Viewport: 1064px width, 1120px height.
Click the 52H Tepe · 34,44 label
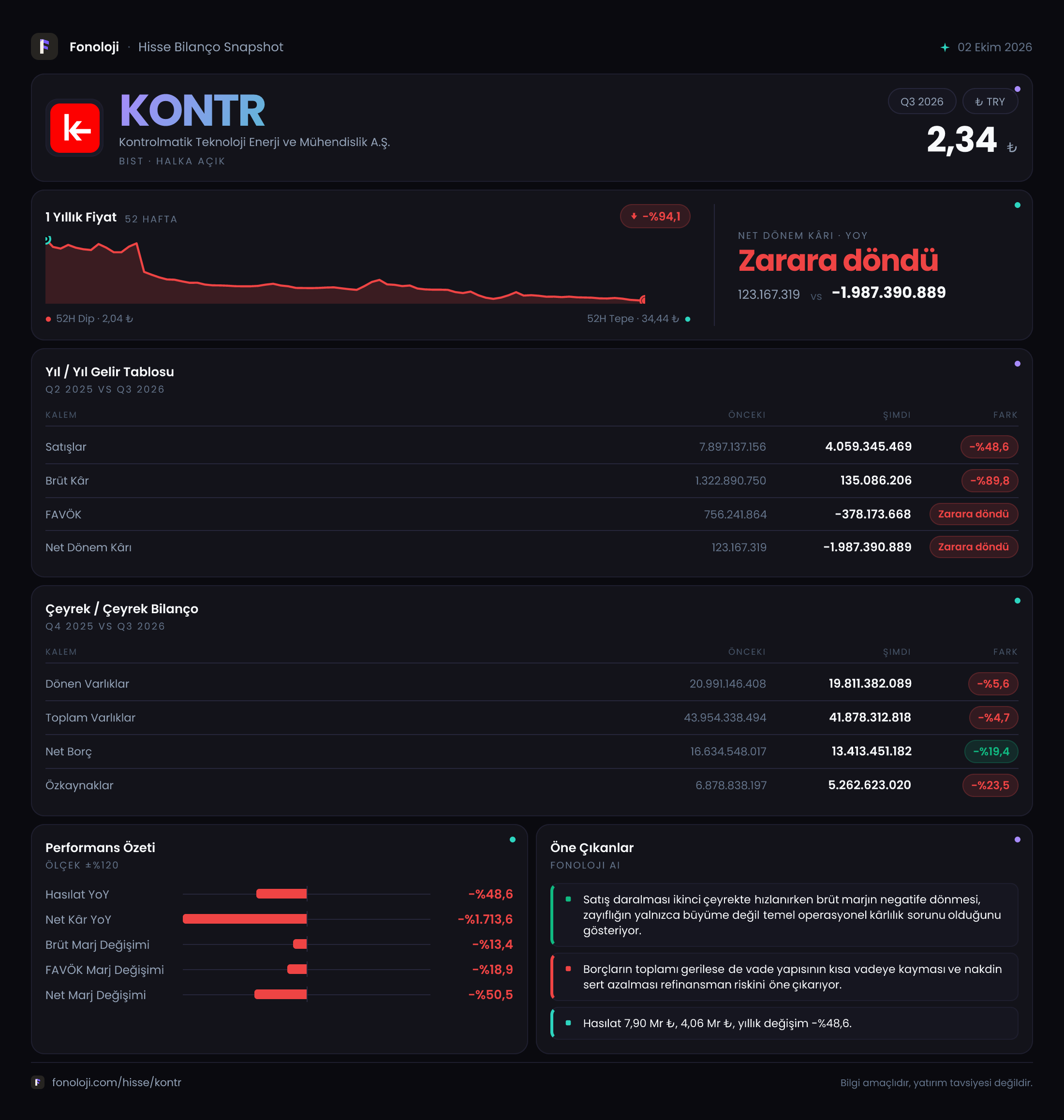pos(633,319)
